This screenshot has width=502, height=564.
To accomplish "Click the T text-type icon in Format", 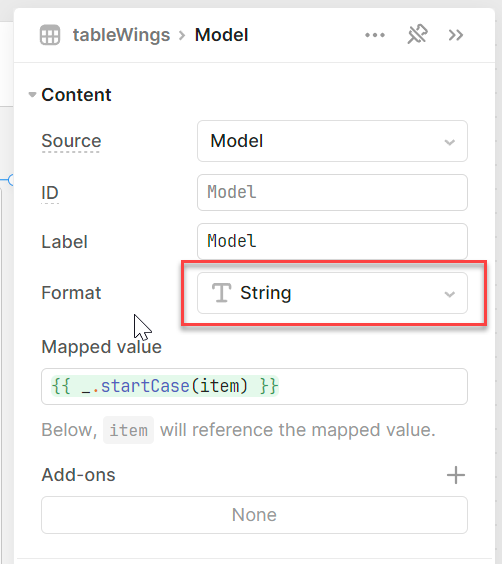I will click(221, 293).
